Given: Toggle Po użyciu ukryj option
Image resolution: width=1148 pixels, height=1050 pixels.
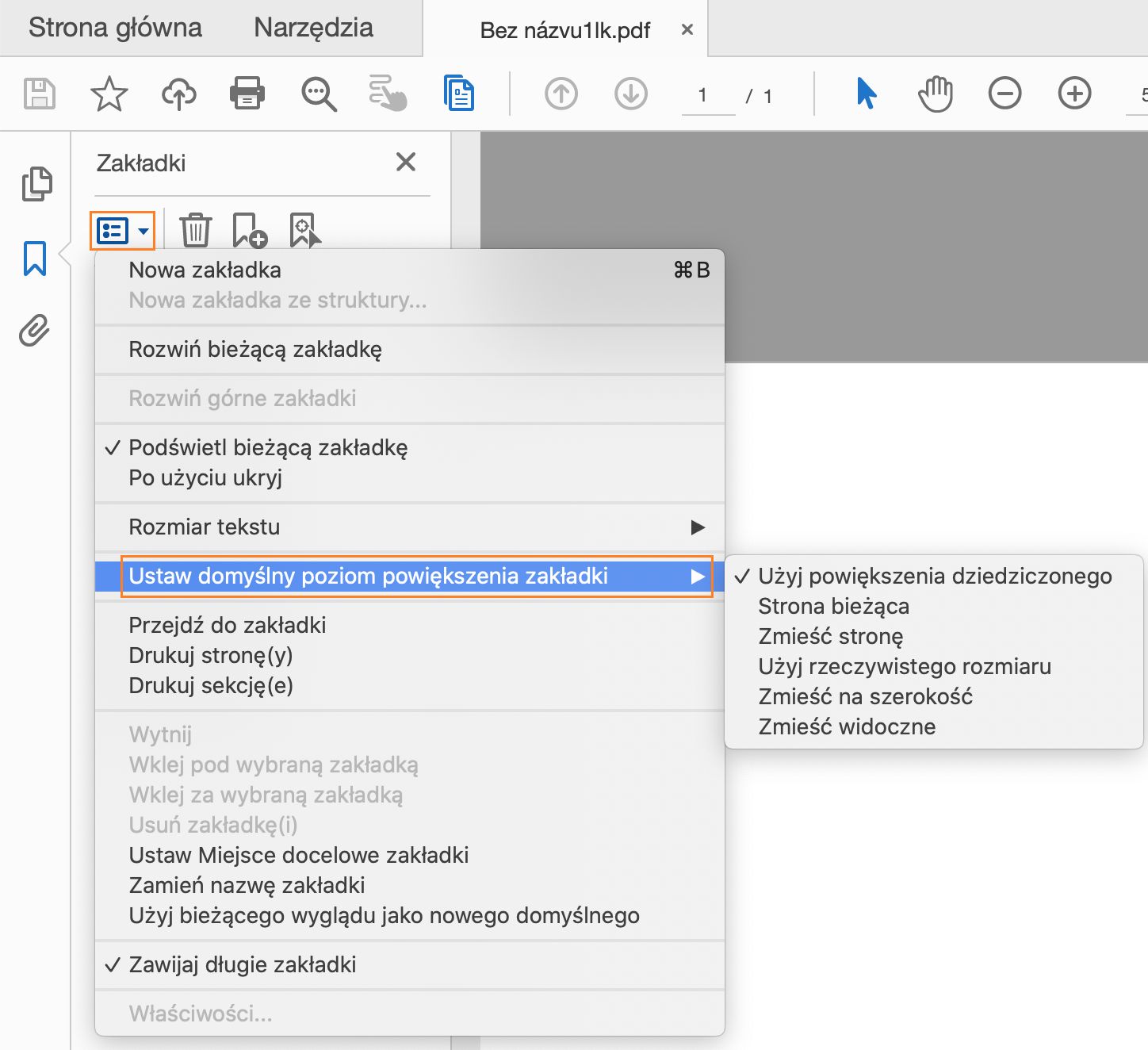Looking at the screenshot, I should point(410,478).
